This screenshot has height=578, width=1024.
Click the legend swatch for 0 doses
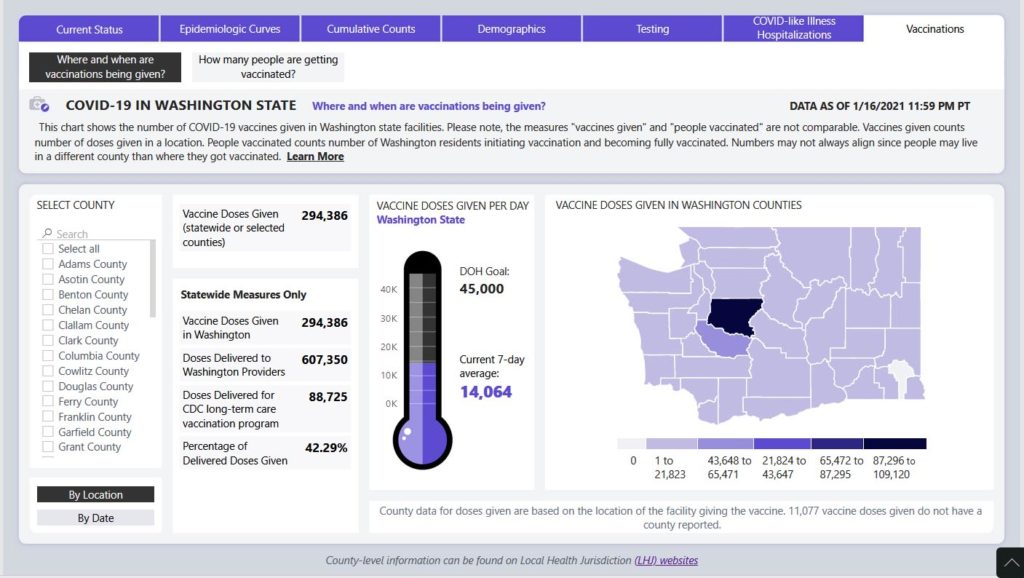pyautogui.click(x=631, y=443)
